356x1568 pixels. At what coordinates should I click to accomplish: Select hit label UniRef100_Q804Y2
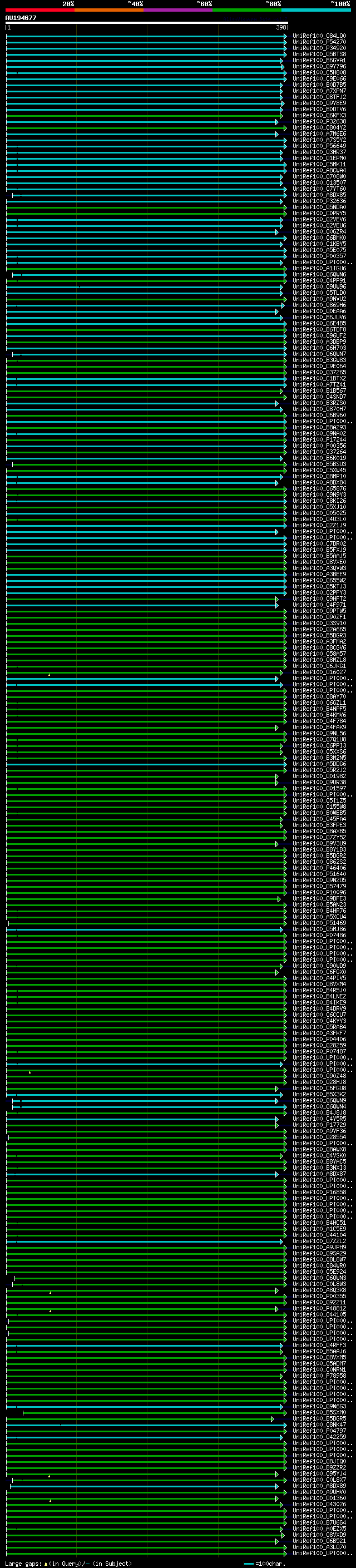point(319,128)
